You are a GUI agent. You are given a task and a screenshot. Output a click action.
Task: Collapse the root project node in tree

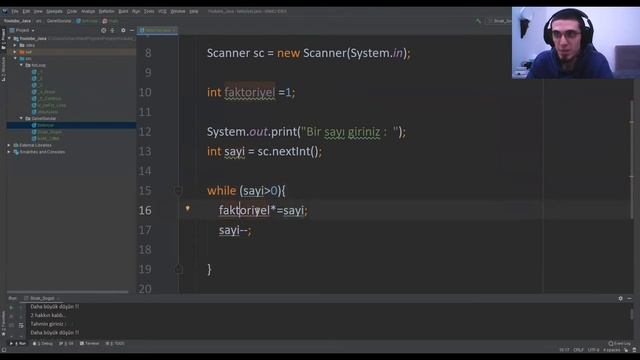(x=9, y=38)
